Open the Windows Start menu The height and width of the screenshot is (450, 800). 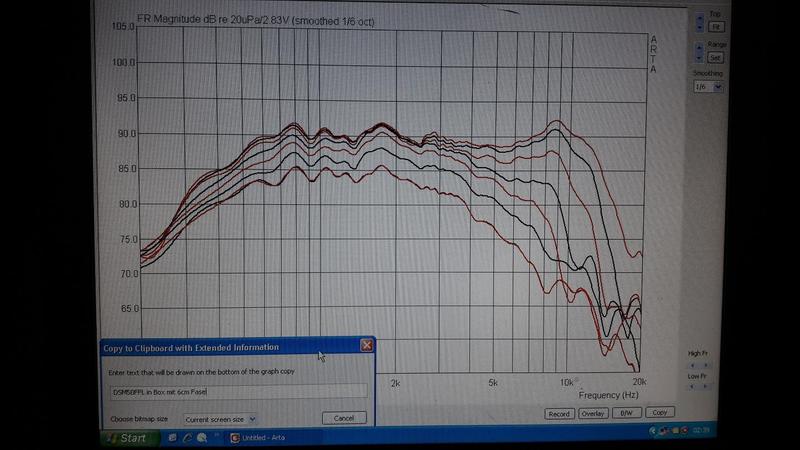point(128,438)
